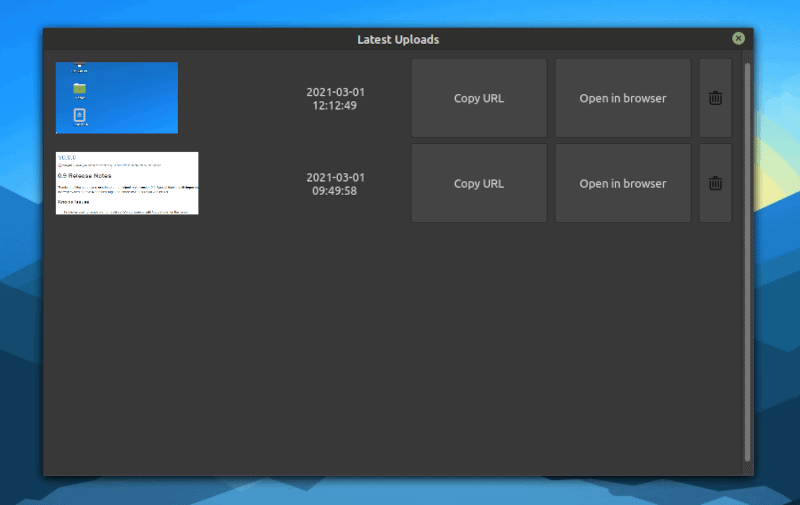
Task: Delete the 09:49:58 upload with trash icon
Action: (715, 183)
